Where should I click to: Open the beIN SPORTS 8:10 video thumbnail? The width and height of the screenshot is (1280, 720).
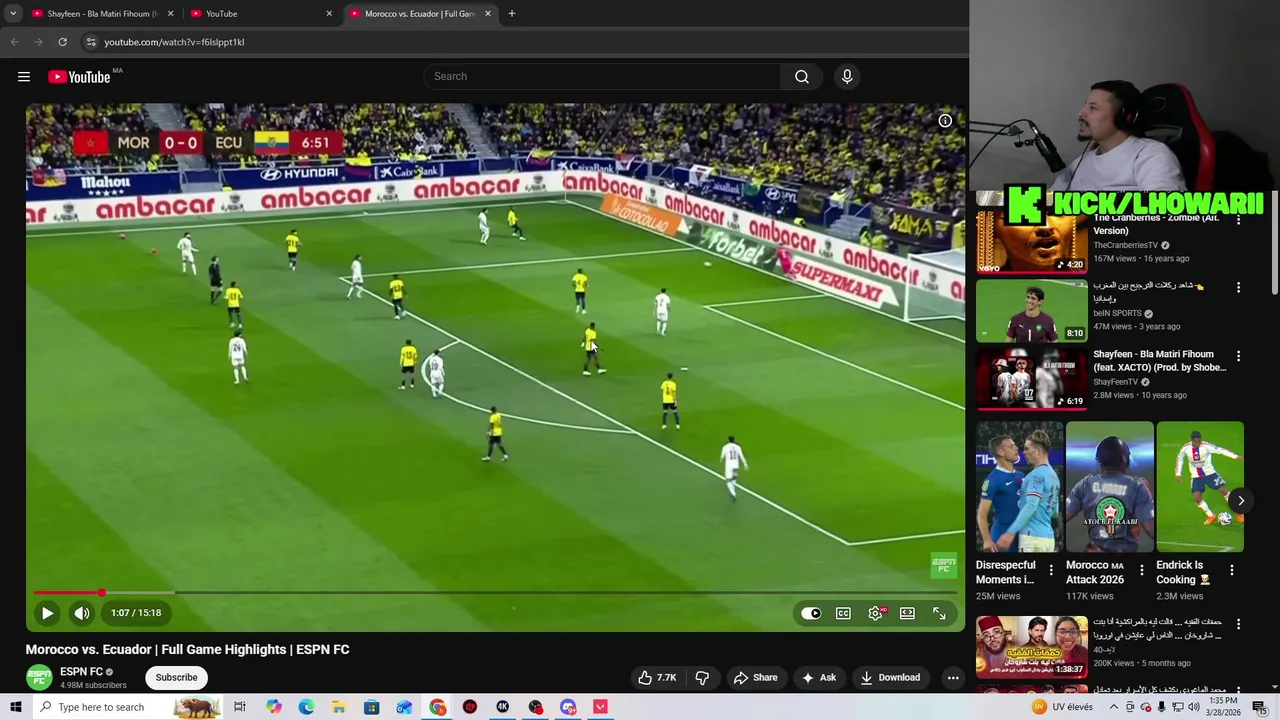pos(1031,311)
